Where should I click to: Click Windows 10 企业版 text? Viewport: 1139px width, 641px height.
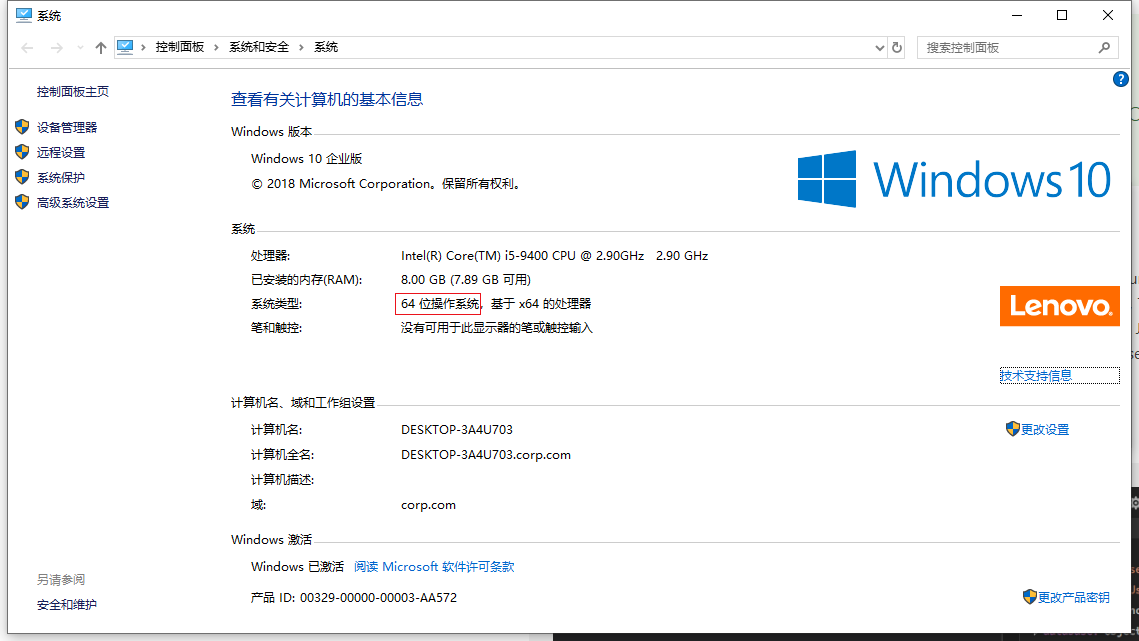point(307,158)
